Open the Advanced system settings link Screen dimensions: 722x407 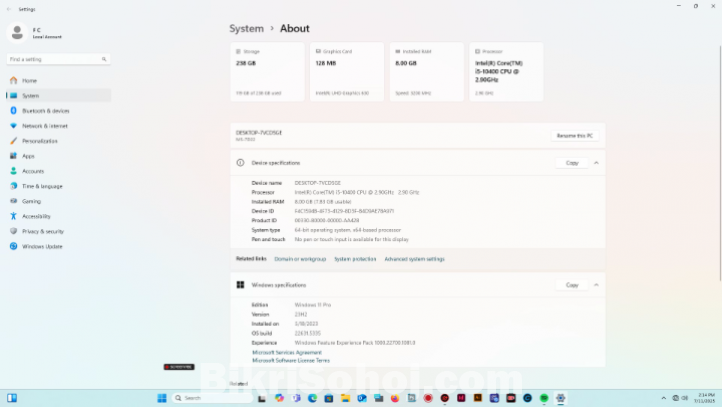coord(414,259)
